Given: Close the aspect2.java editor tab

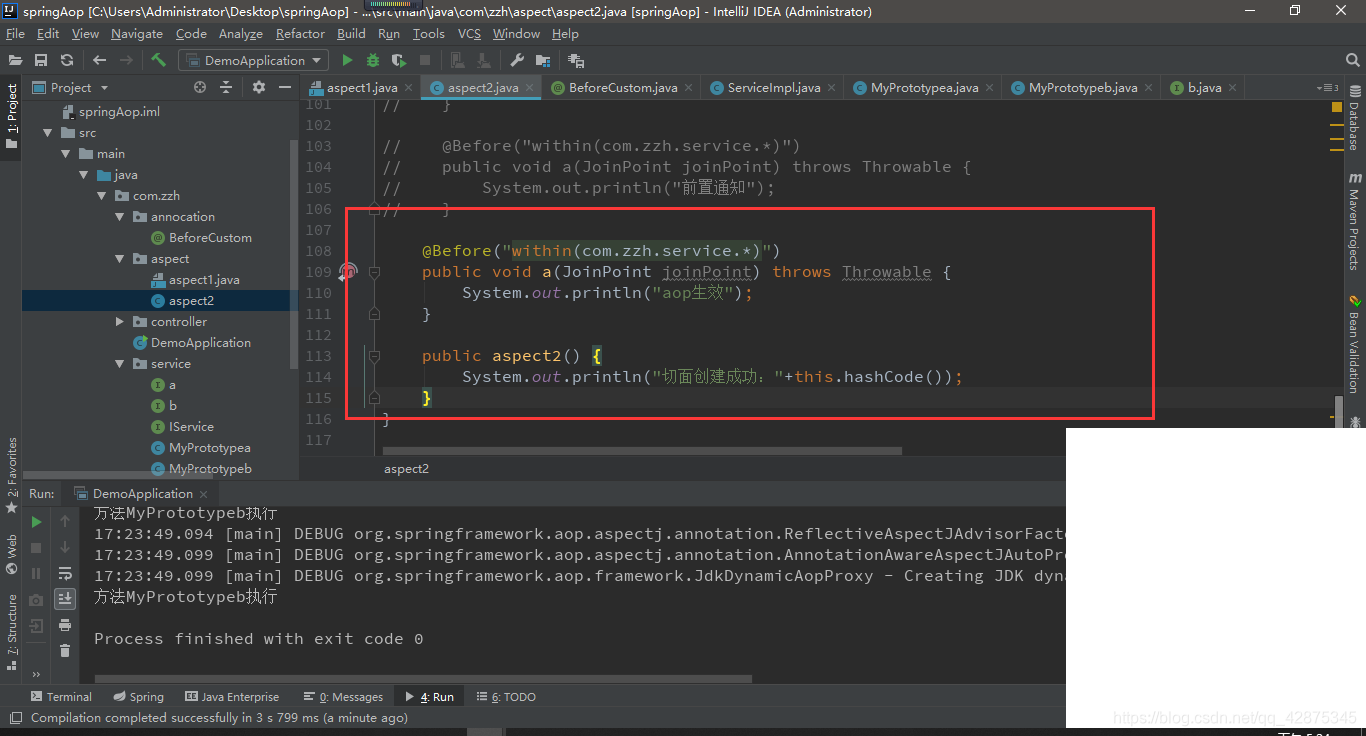Looking at the screenshot, I should 530,88.
